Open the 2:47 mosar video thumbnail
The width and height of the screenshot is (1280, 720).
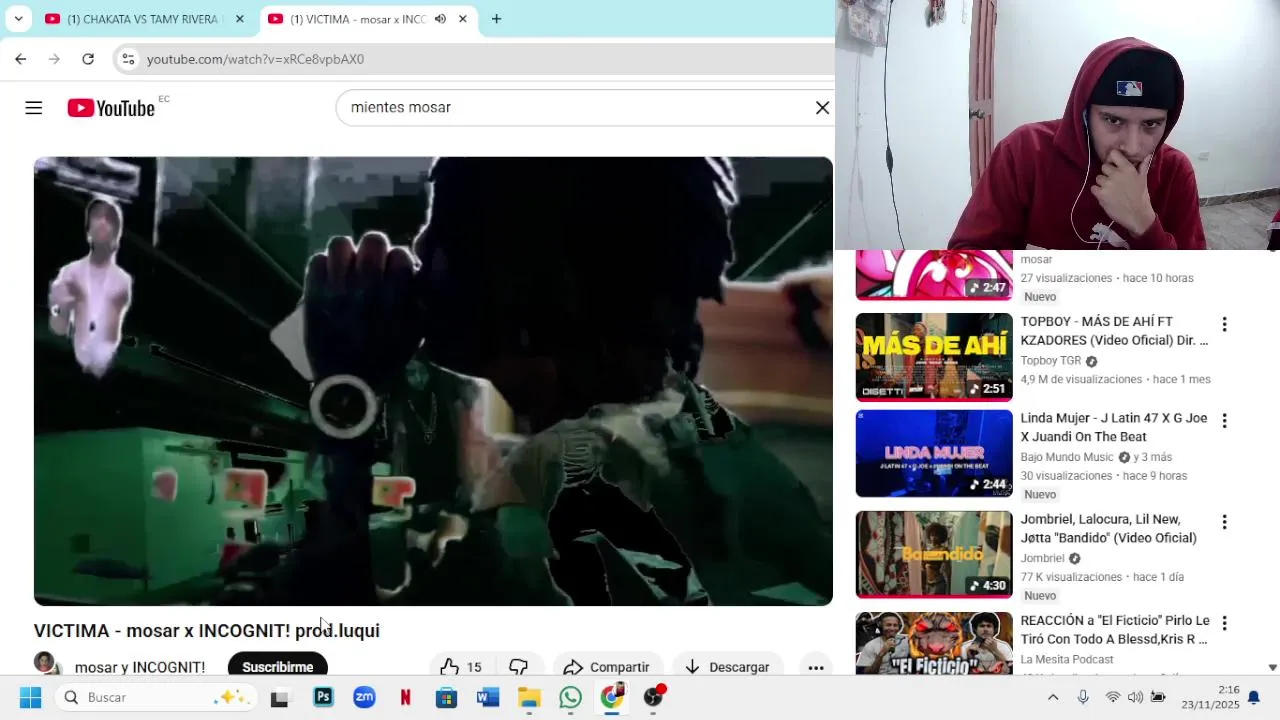[934, 275]
